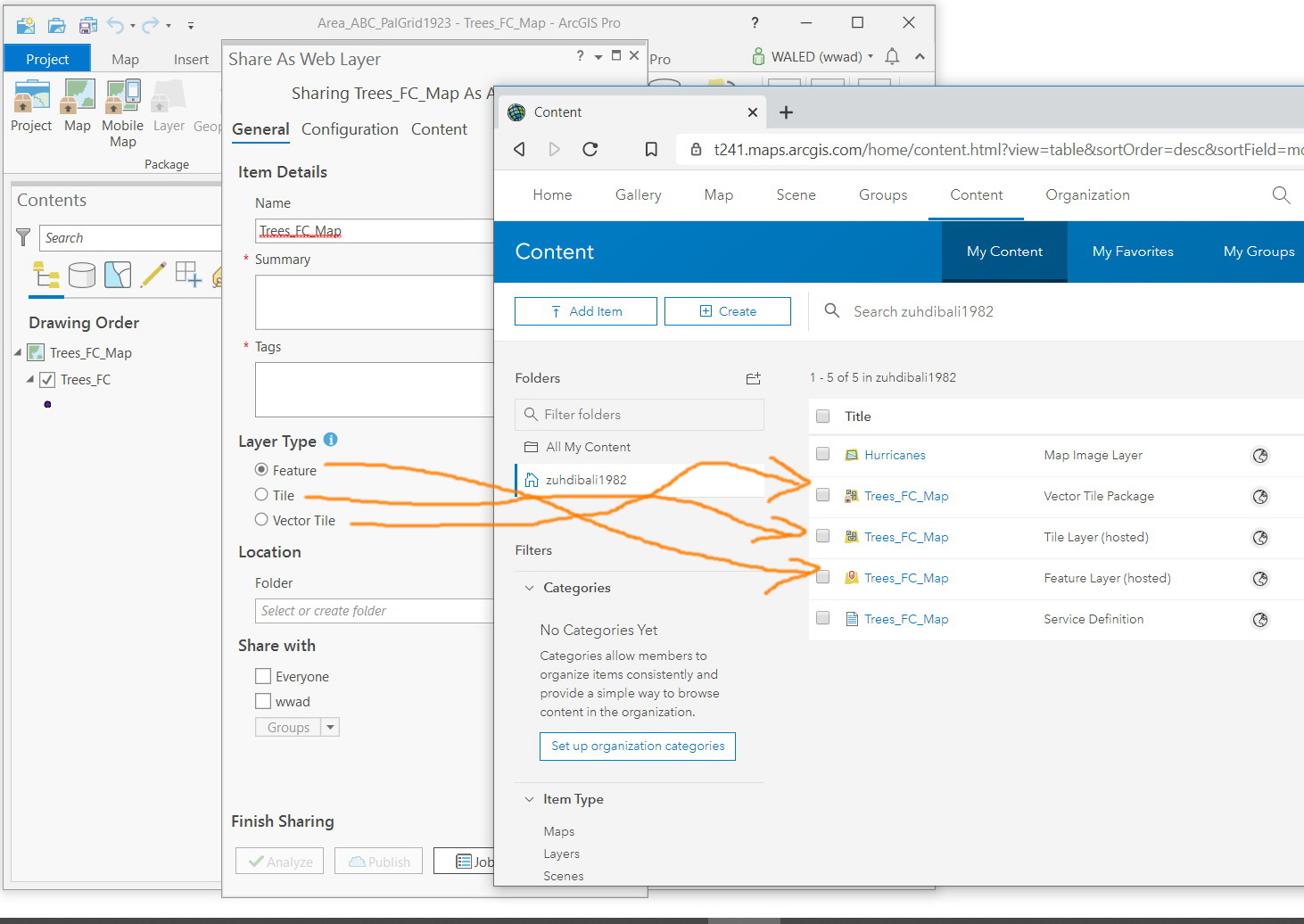
Task: Click the Save Project icon in quick access toolbar
Action: pos(87,25)
